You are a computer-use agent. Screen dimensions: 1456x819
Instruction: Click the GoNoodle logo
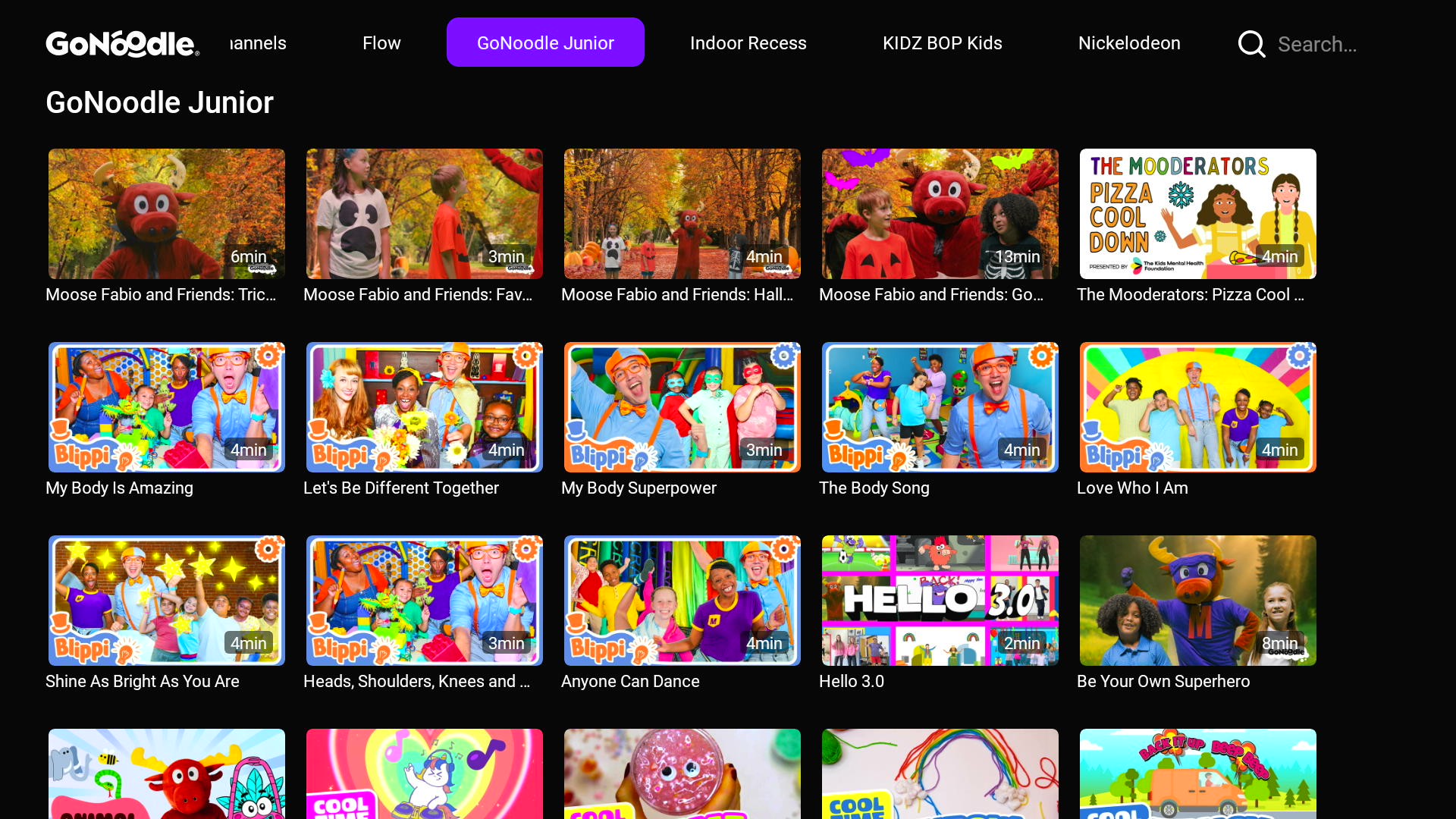click(121, 42)
